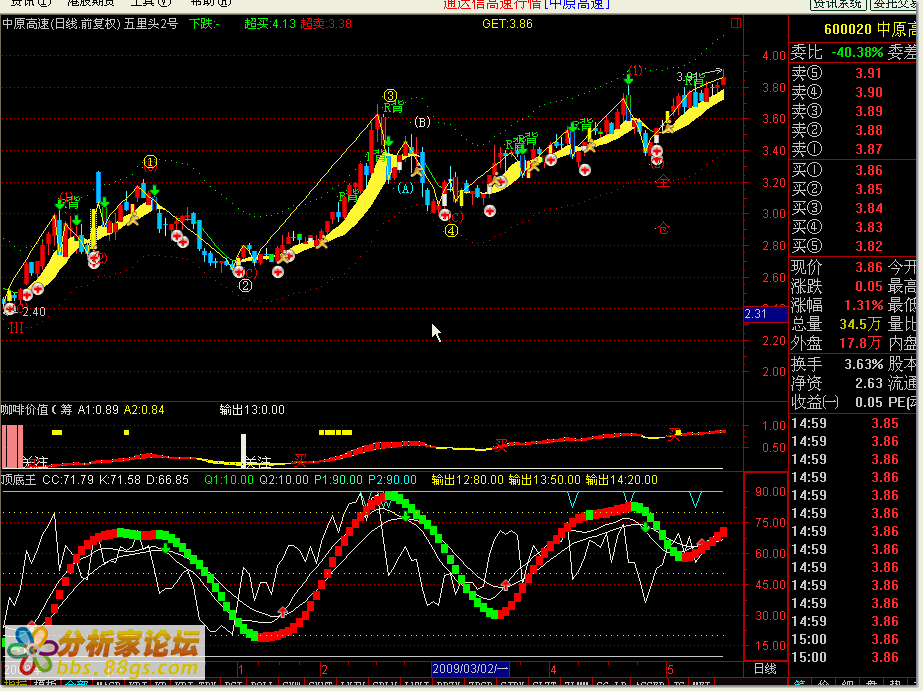Open the 帮助 menu
The image size is (923, 691).
point(211,4)
